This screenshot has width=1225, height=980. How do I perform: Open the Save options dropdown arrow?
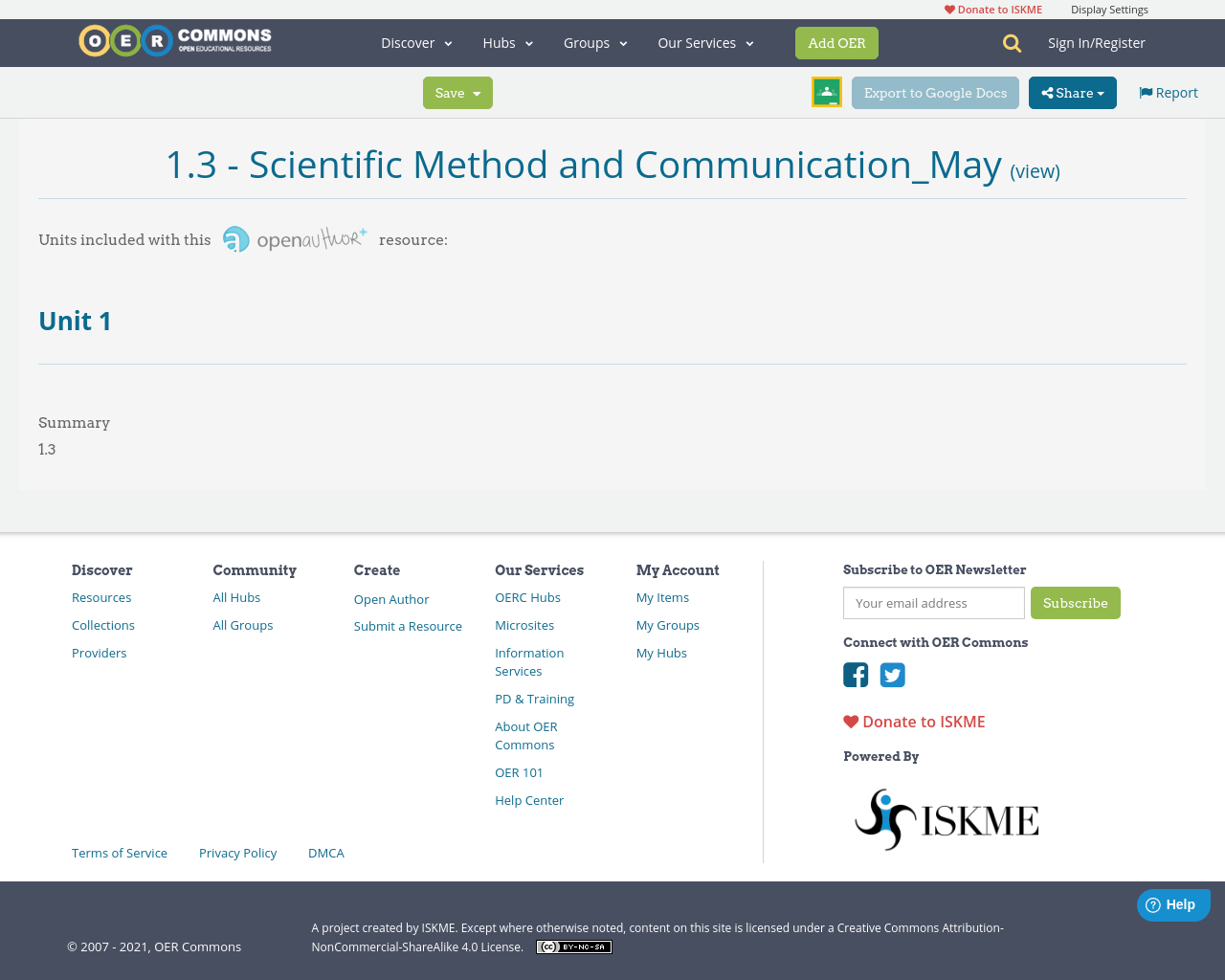(x=475, y=92)
